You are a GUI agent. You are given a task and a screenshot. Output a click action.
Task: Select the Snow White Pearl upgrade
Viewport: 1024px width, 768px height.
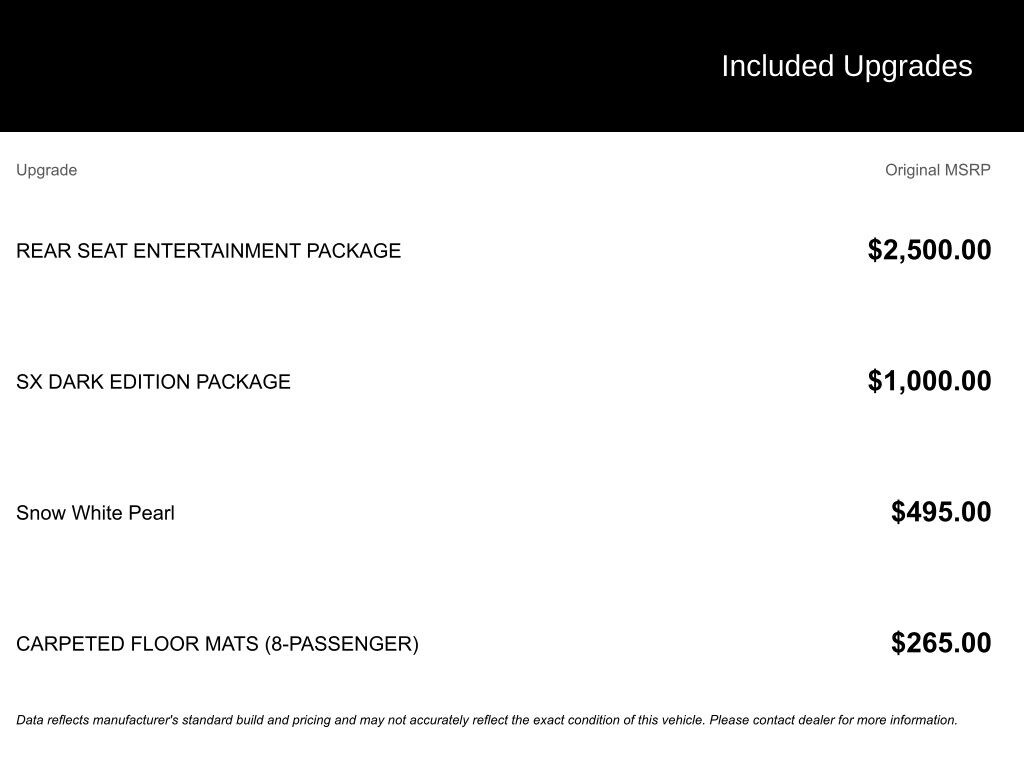(x=95, y=513)
